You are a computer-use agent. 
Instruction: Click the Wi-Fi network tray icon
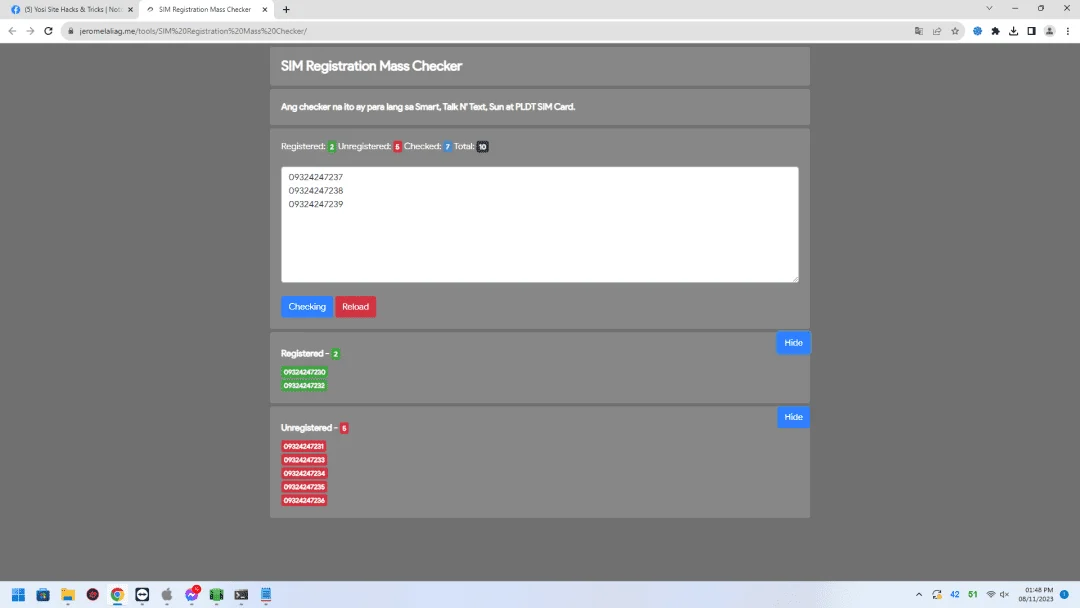tap(990, 594)
